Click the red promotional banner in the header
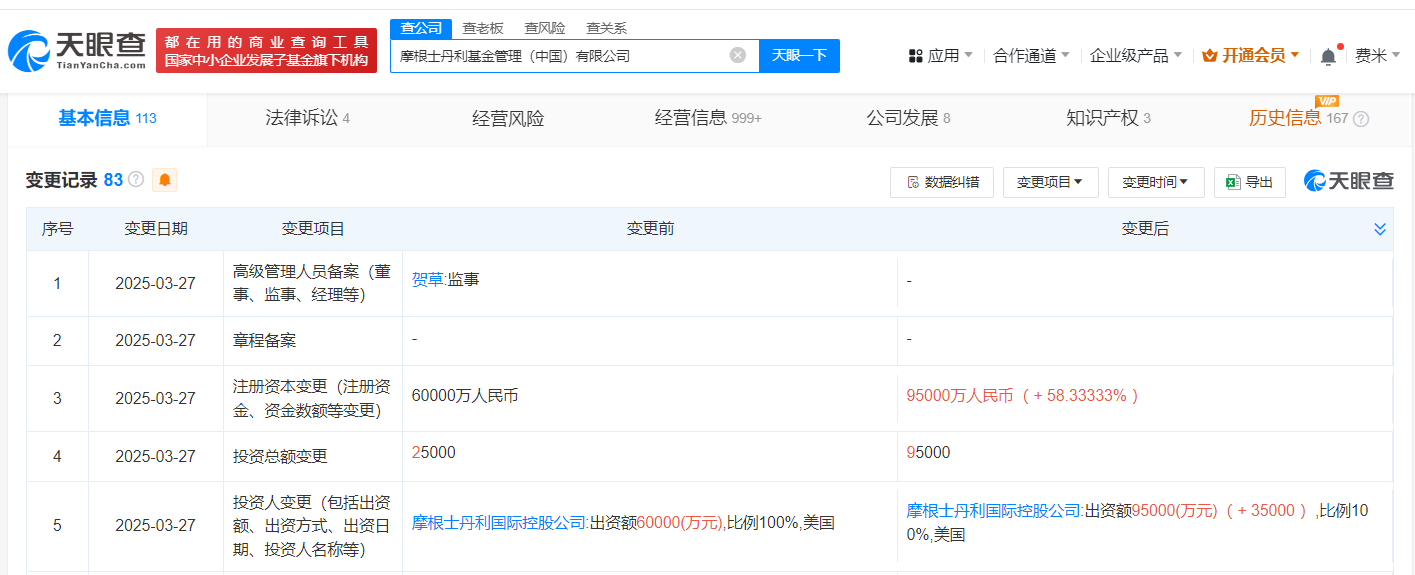The height and width of the screenshot is (575, 1415). click(267, 51)
